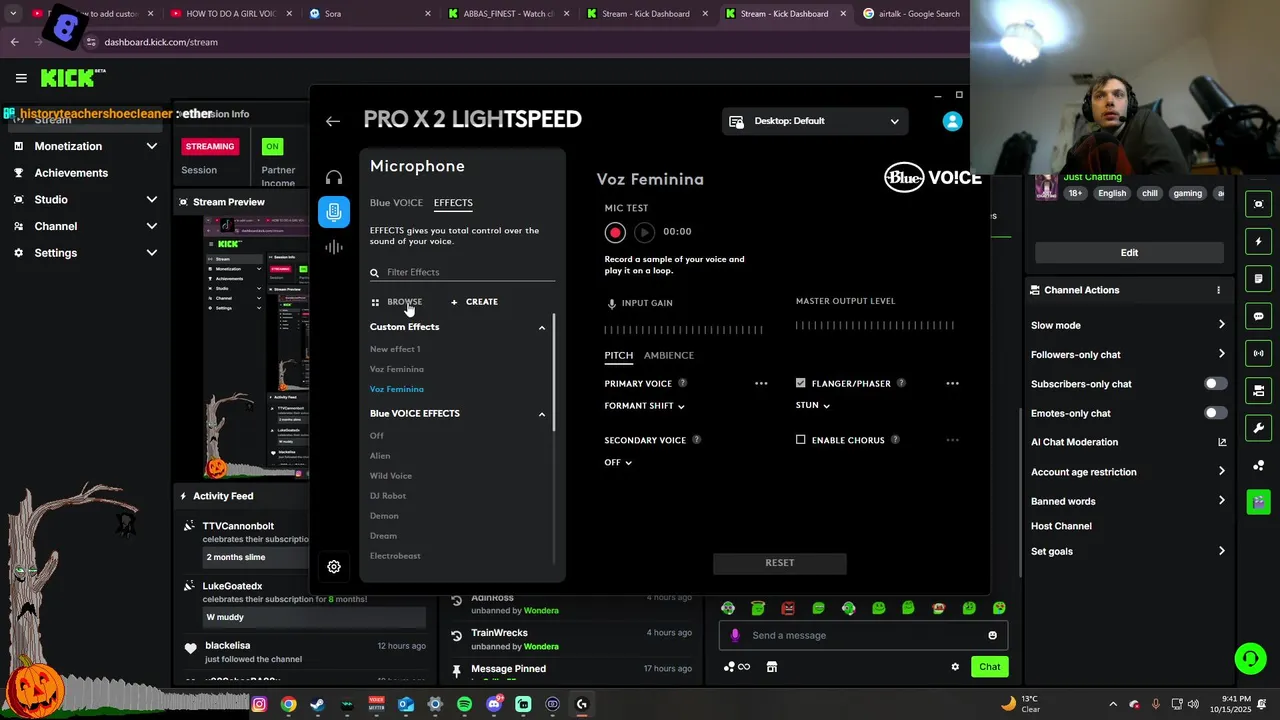Click the wrench icon in right sidebar
1280x720 pixels.
click(x=1259, y=428)
